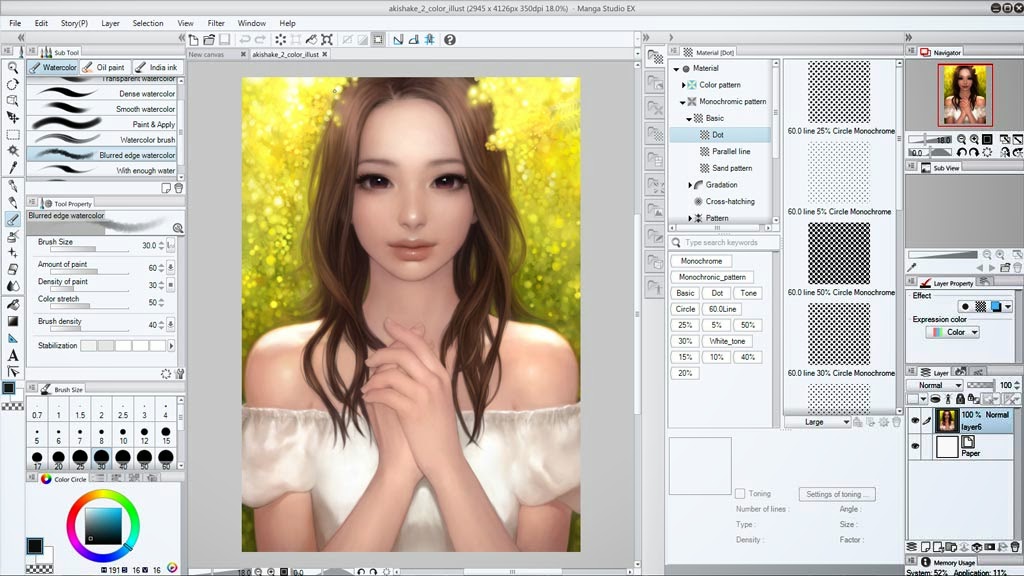This screenshot has width=1024, height=576.
Task: Delete layer using trash icon at bottom
Action: 1015,547
